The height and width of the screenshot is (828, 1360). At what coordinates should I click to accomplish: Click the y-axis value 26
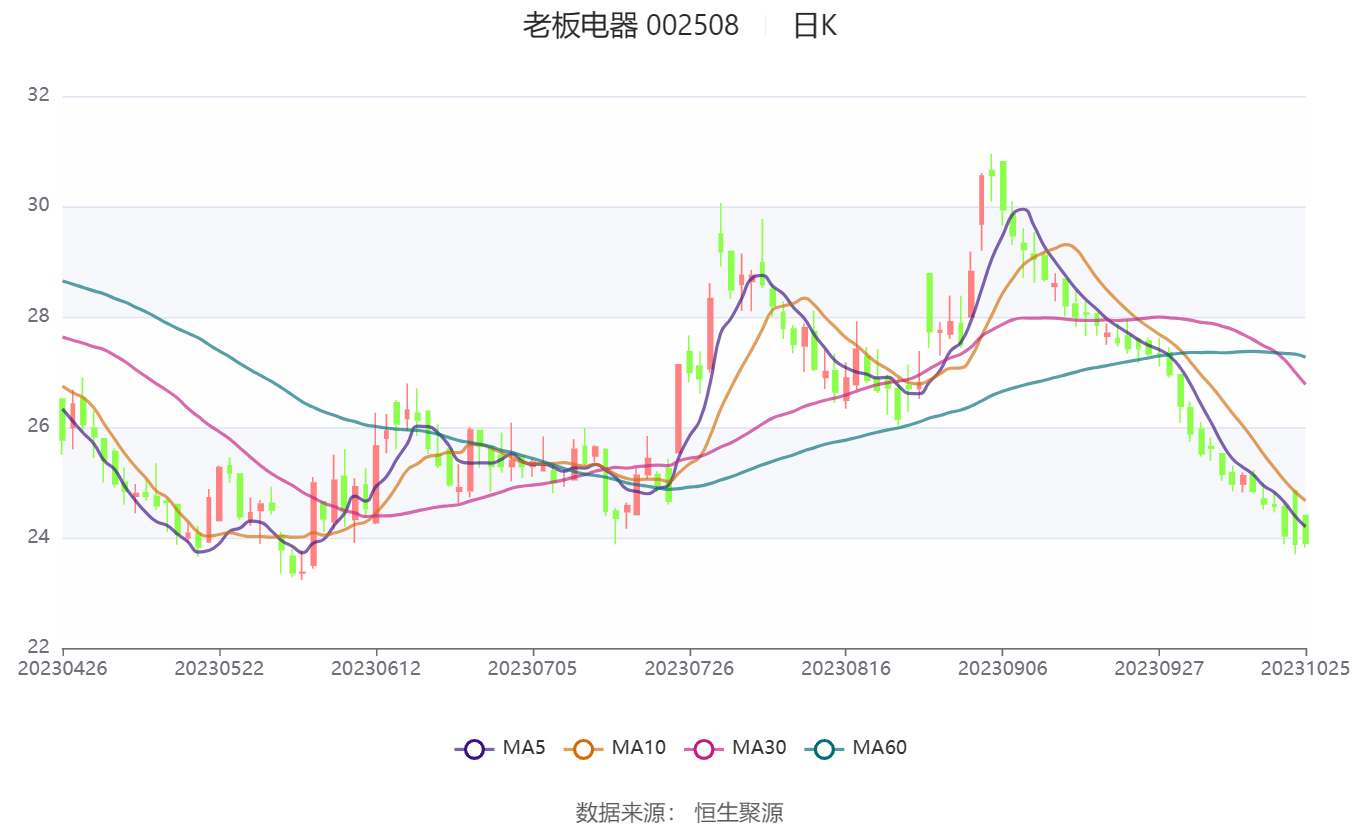38,426
